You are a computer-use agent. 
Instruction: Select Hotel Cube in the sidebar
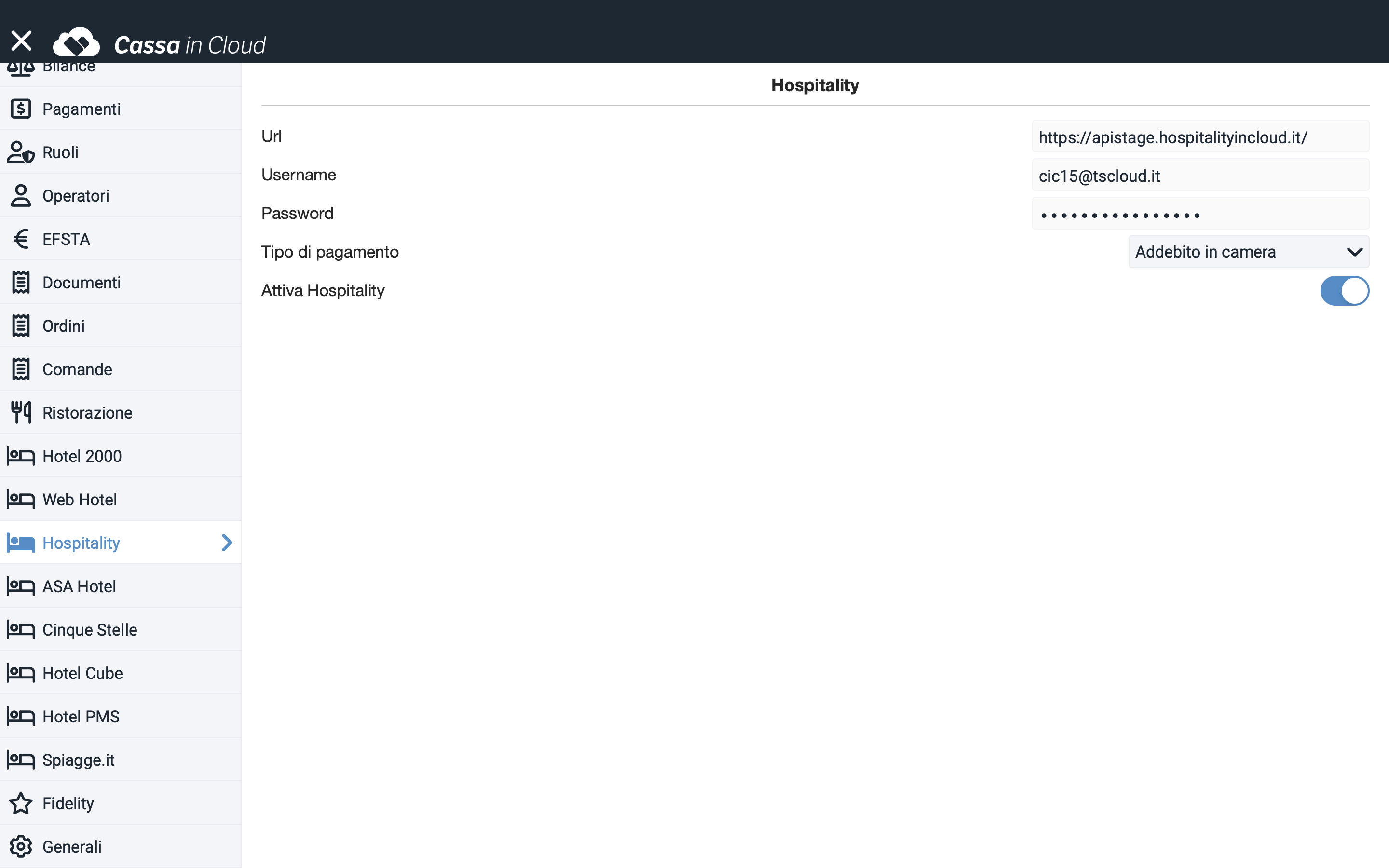pos(121,673)
